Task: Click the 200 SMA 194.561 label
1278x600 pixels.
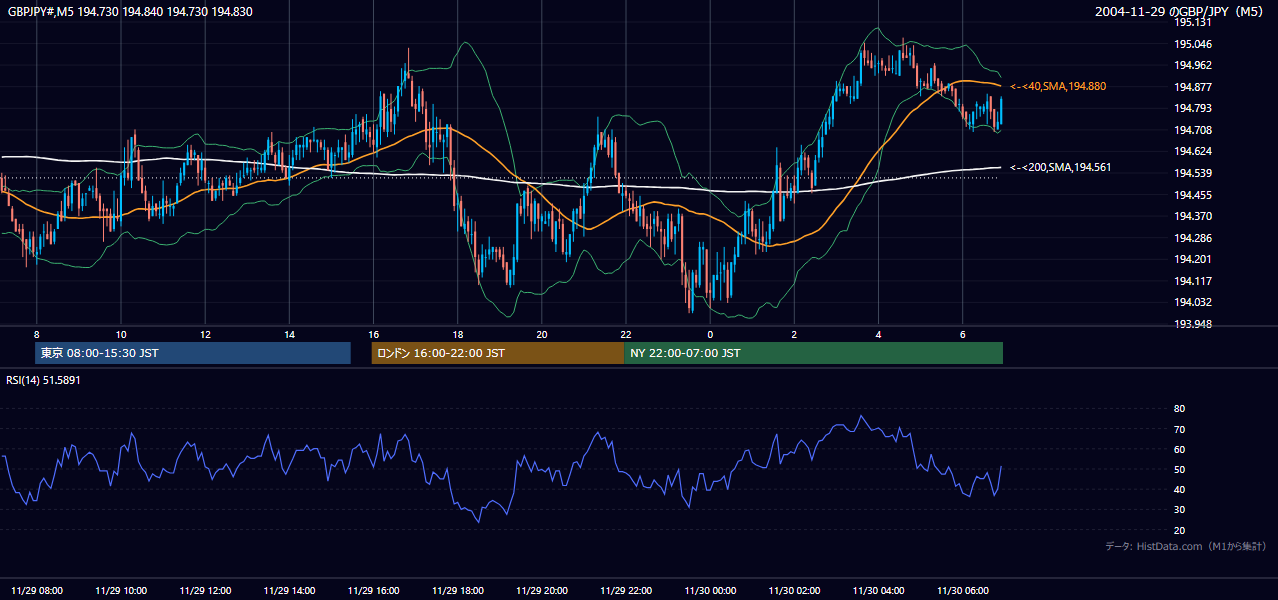Action: tap(1061, 168)
